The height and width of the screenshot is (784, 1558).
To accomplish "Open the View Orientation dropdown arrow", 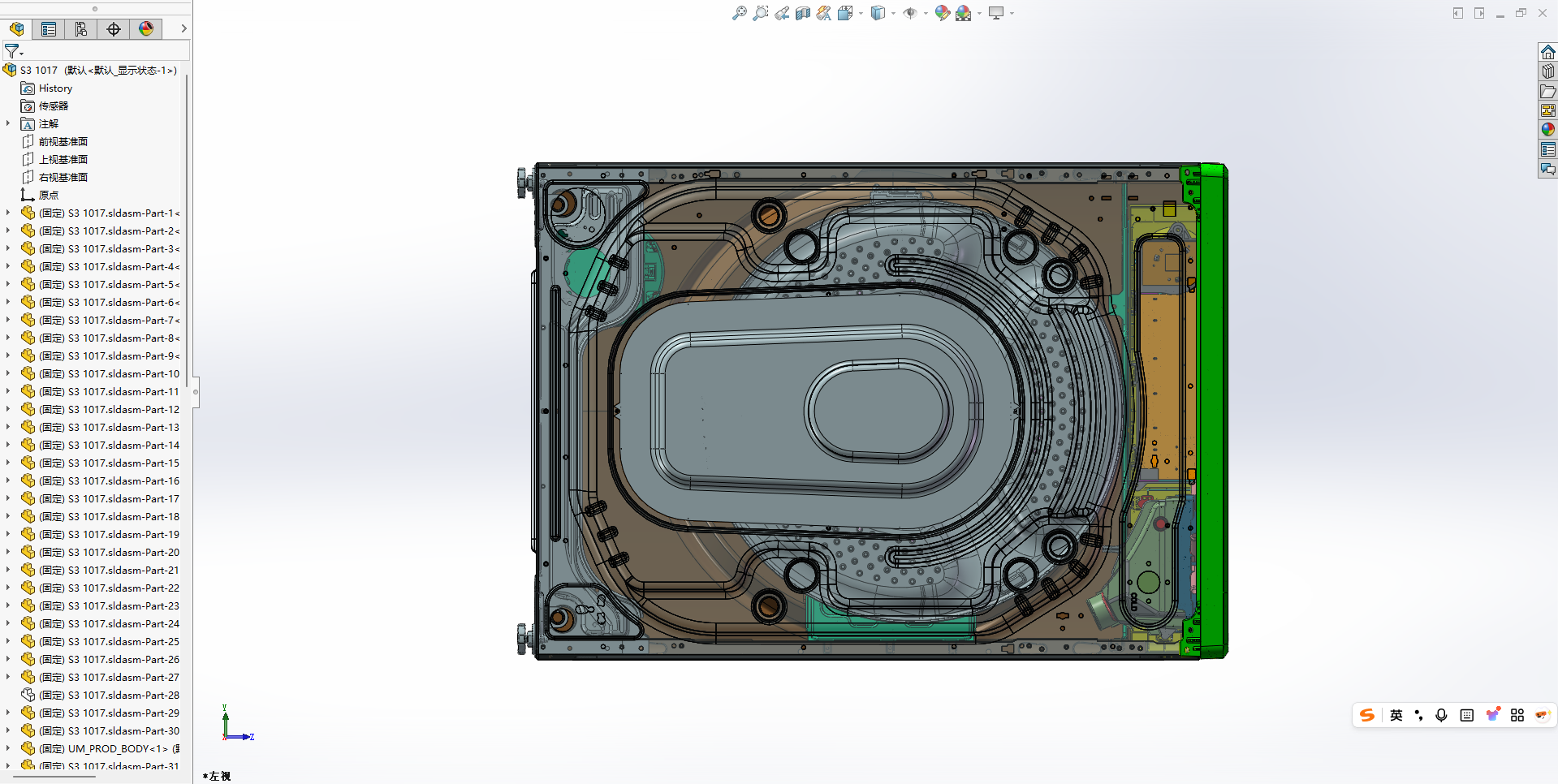I will (861, 13).
